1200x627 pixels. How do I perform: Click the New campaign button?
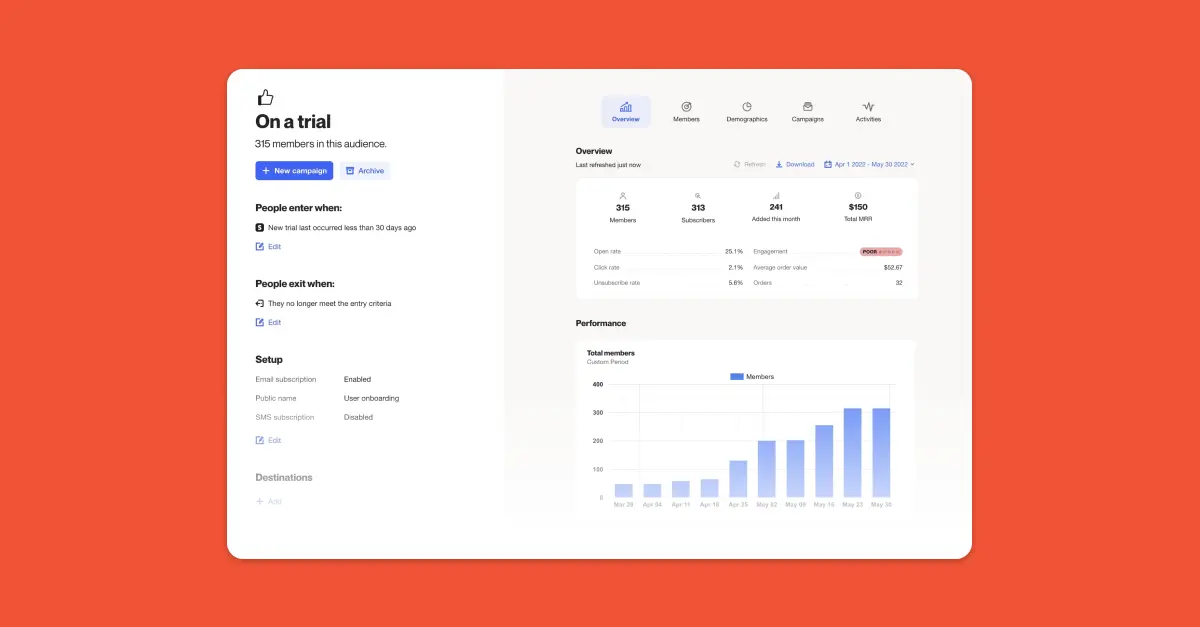coord(294,170)
